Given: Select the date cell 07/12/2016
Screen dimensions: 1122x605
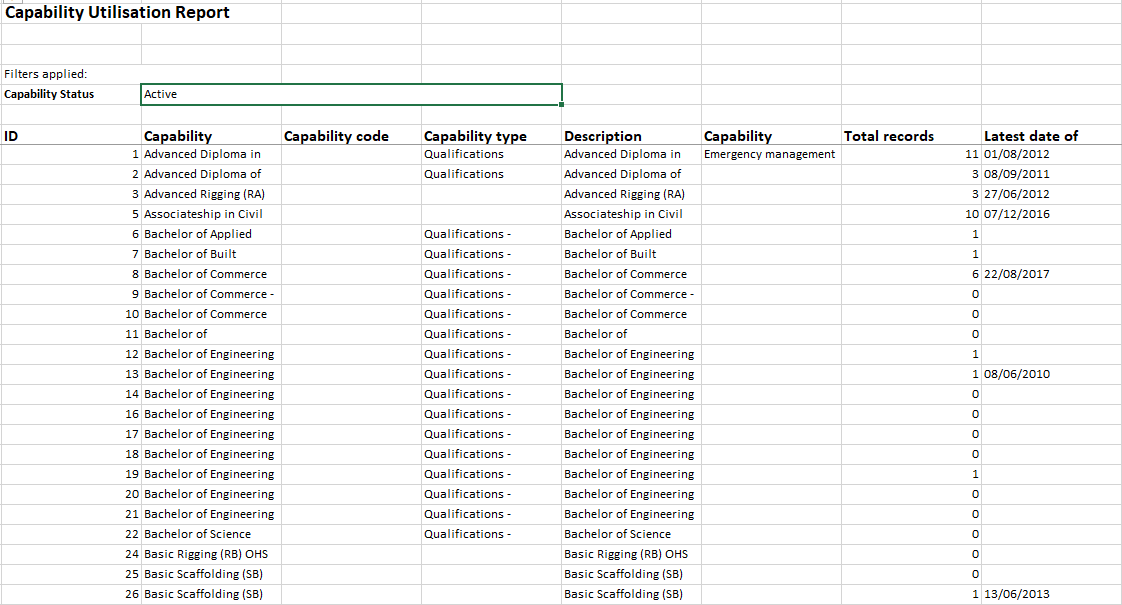Looking at the screenshot, I should (1017, 214).
